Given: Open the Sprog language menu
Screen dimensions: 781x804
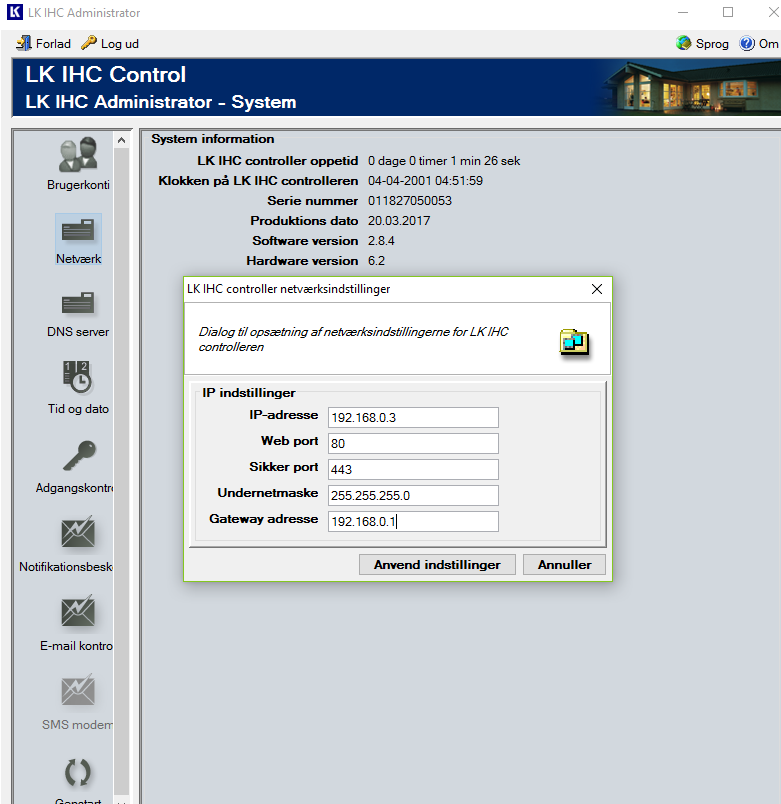Looking at the screenshot, I should click(x=703, y=44).
